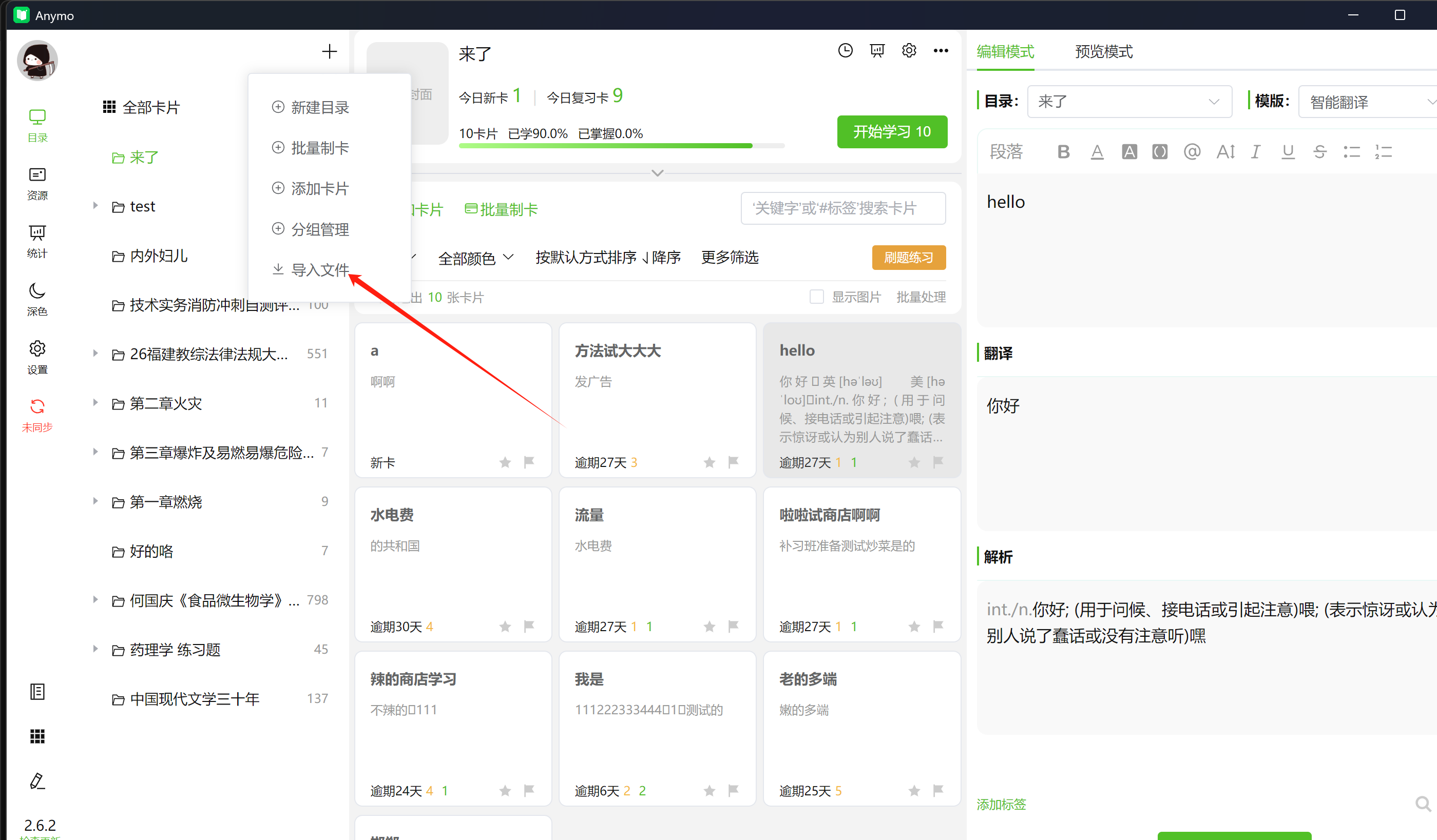Image resolution: width=1437 pixels, height=840 pixels.
Task: Switch to 预览模式 tab
Action: pyautogui.click(x=1103, y=52)
